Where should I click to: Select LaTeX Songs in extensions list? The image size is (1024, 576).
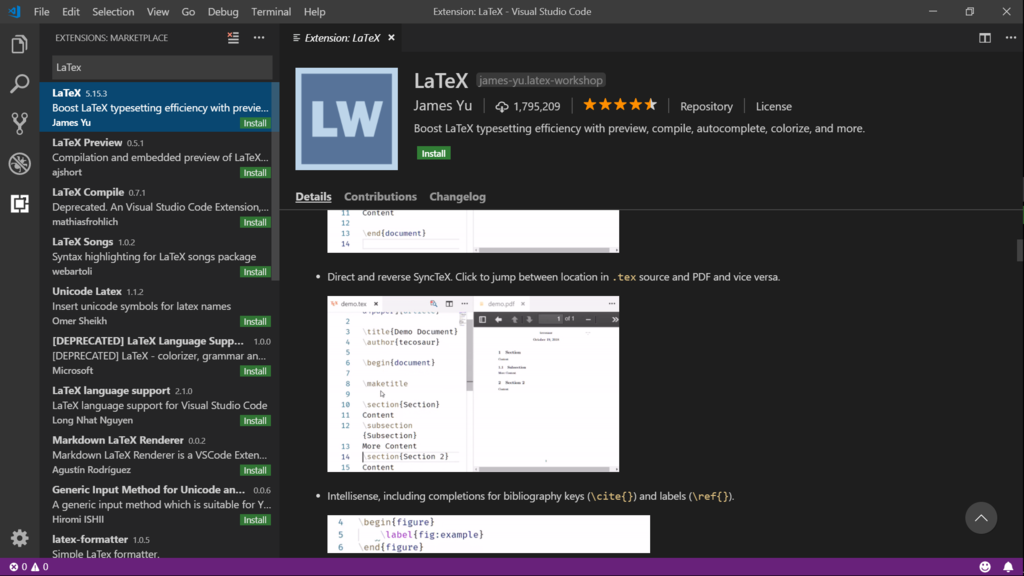(x=160, y=256)
